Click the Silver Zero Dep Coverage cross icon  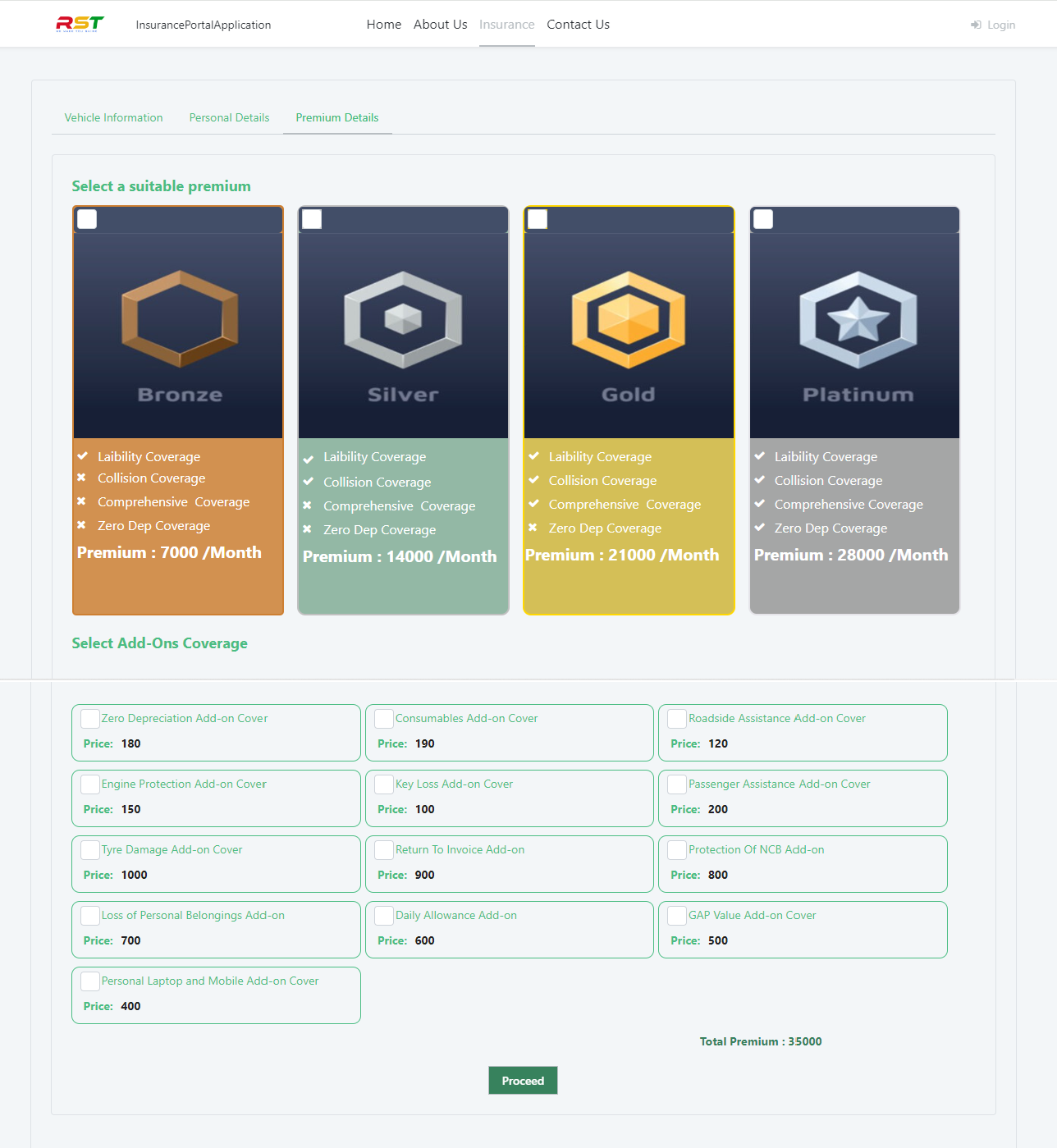[307, 529]
